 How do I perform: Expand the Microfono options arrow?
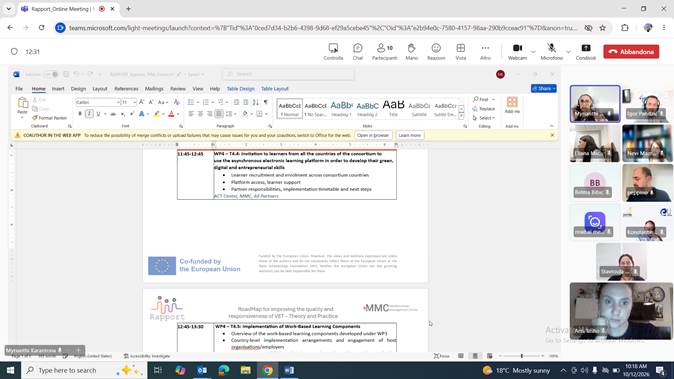tap(568, 52)
